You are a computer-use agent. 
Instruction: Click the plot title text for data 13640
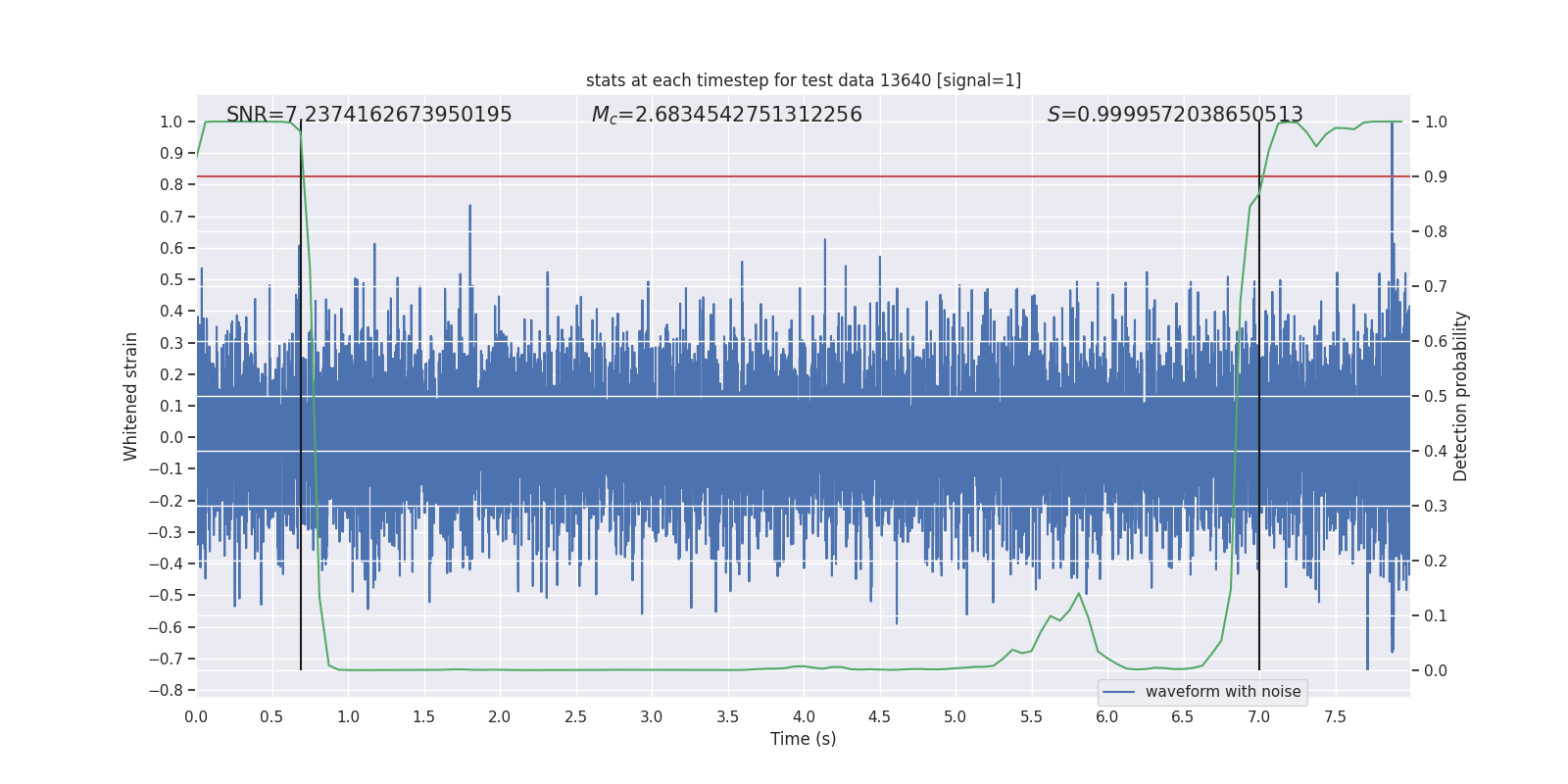pos(804,80)
